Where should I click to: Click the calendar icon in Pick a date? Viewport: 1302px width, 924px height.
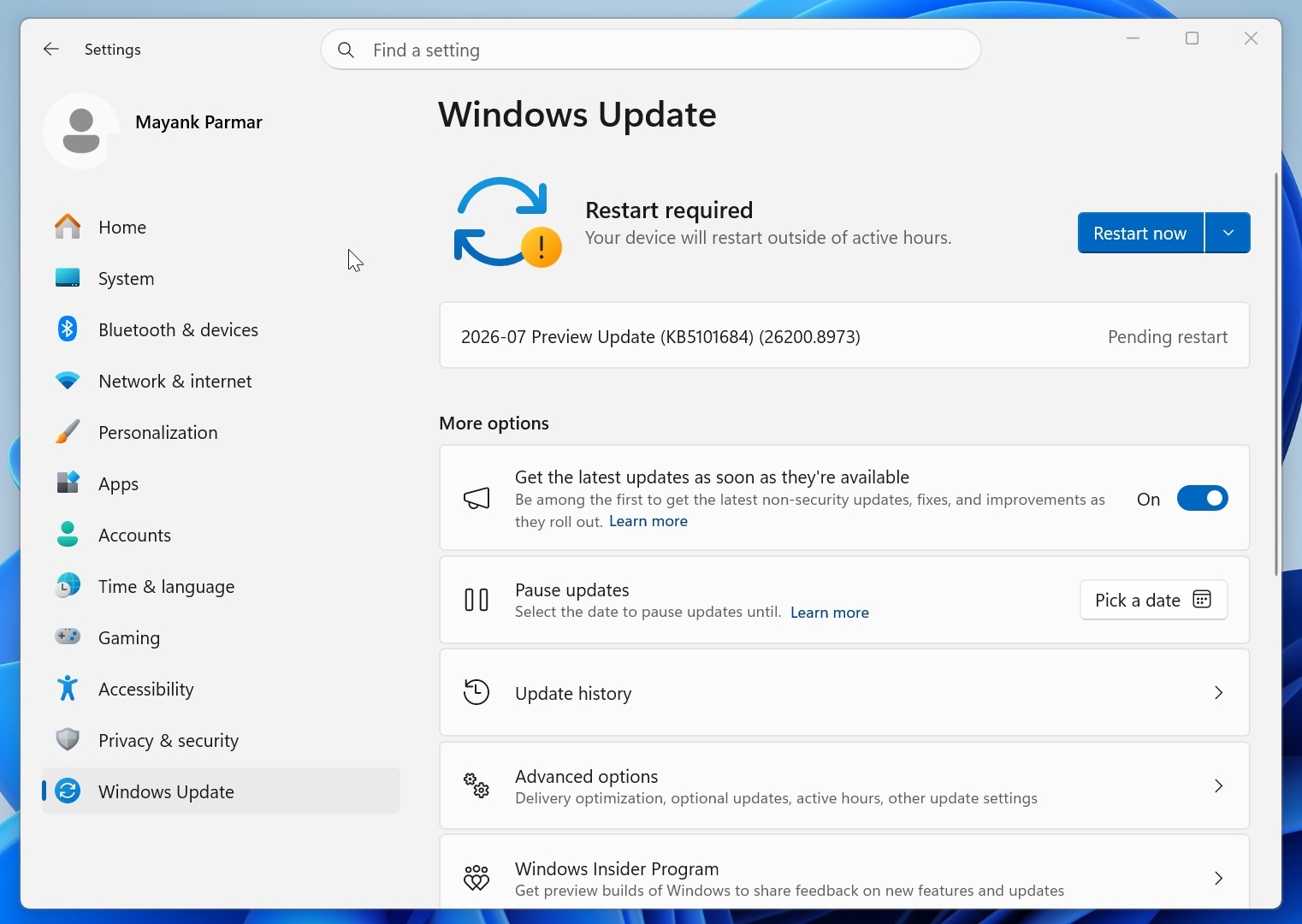(x=1202, y=600)
